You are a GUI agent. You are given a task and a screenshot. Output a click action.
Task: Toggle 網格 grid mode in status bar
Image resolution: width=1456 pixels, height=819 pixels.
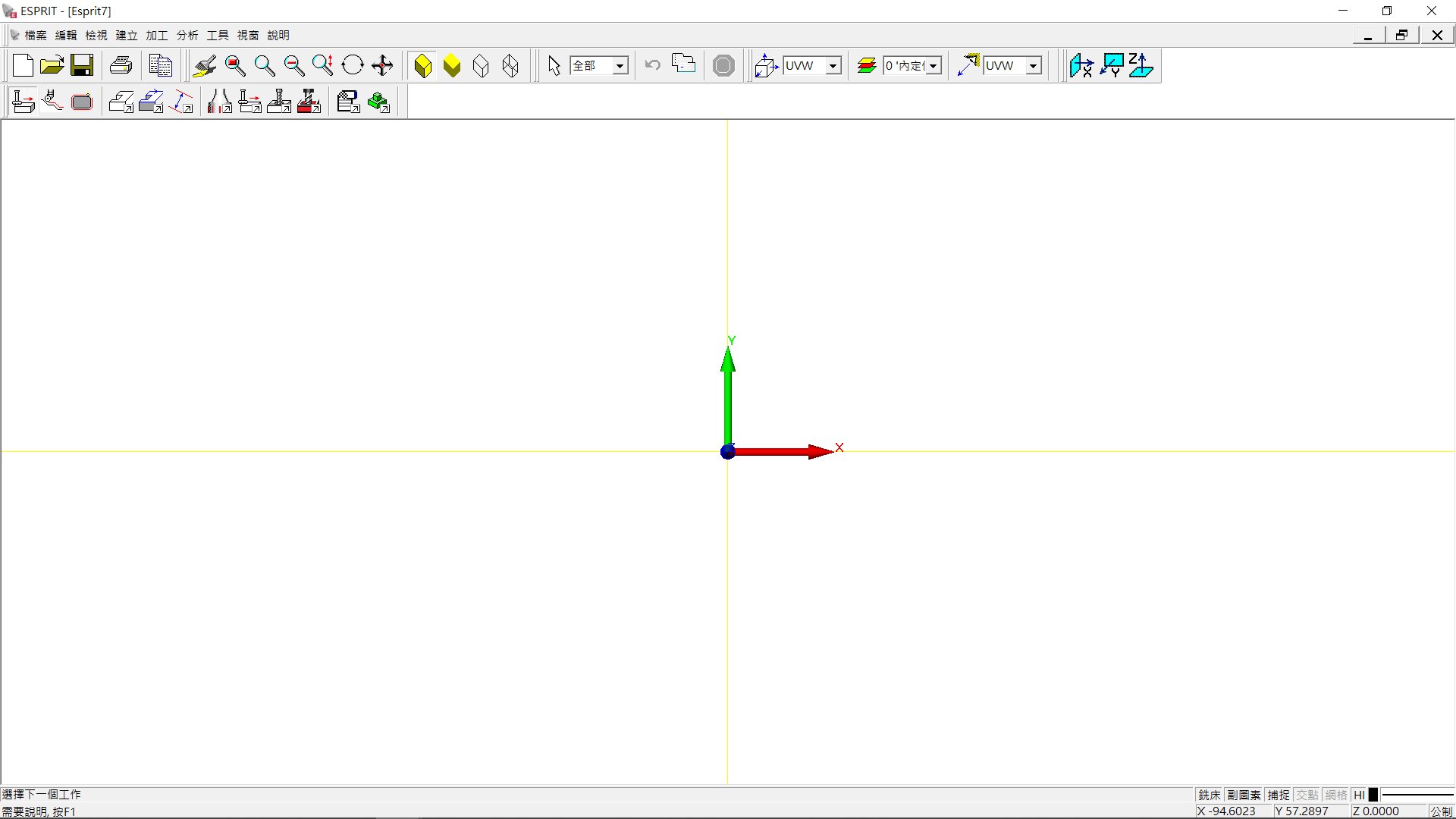click(x=1335, y=795)
